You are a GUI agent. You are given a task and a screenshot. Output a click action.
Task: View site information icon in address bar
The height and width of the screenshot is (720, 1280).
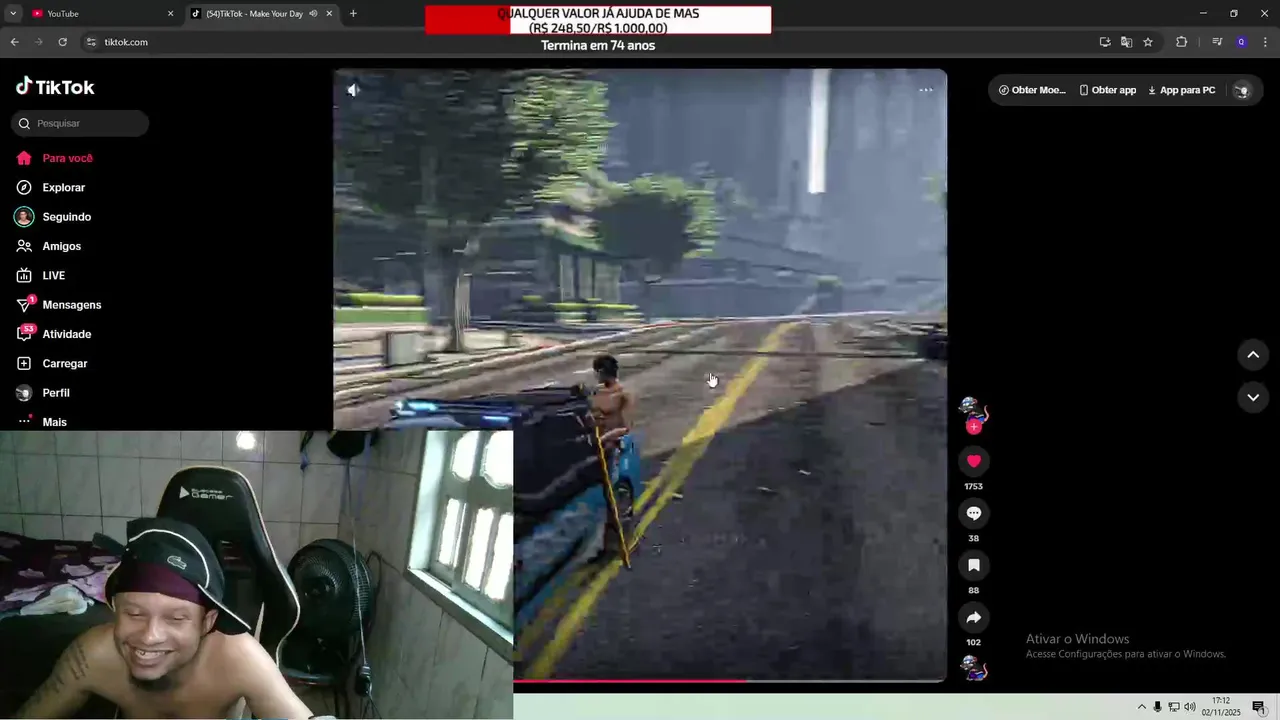[91, 42]
